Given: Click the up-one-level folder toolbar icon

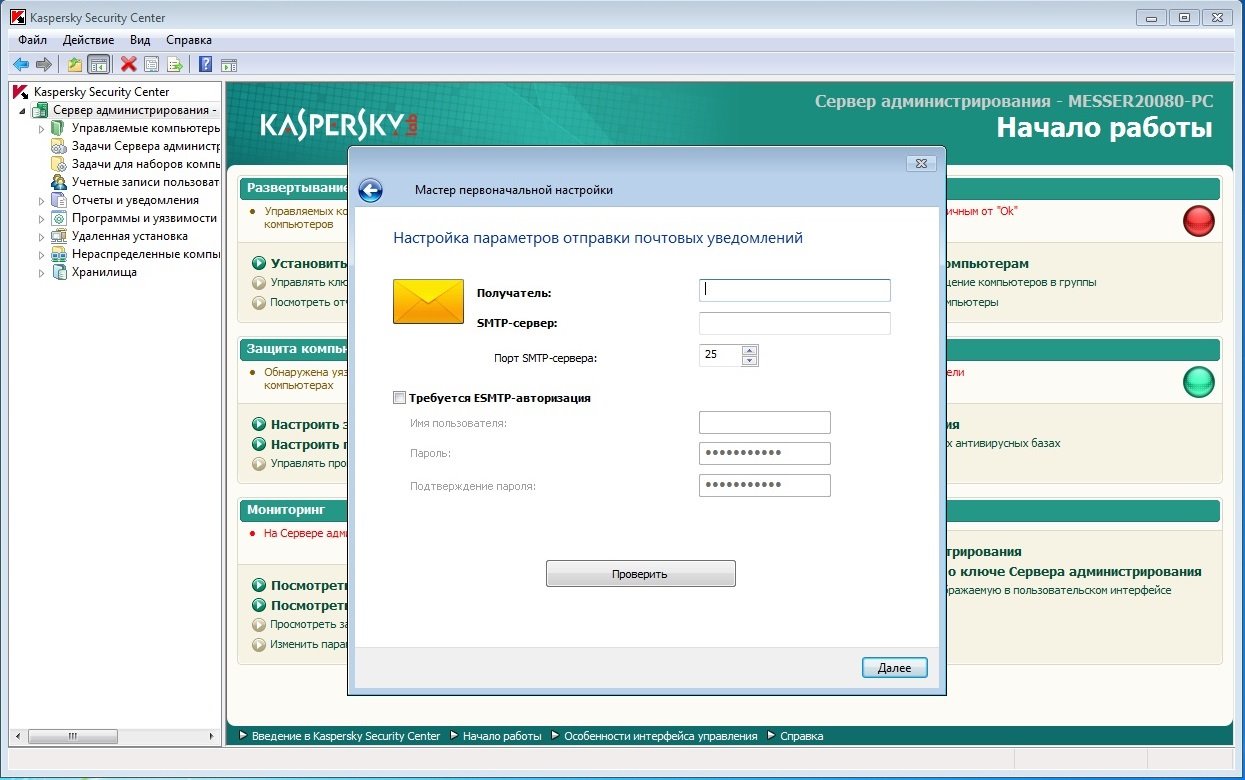Looking at the screenshot, I should tap(75, 64).
